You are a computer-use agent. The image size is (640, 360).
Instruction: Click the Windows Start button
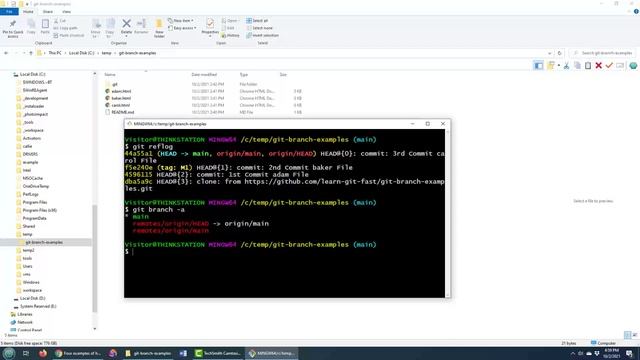pos(9,353)
